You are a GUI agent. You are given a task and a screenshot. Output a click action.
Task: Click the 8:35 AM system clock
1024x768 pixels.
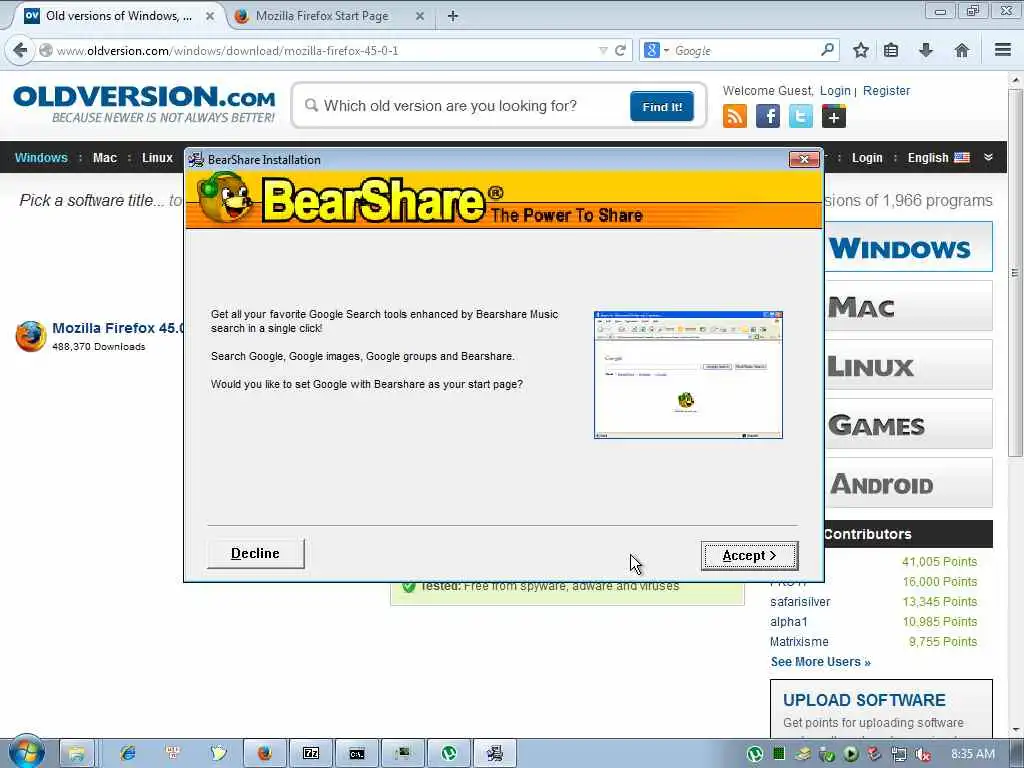click(973, 754)
